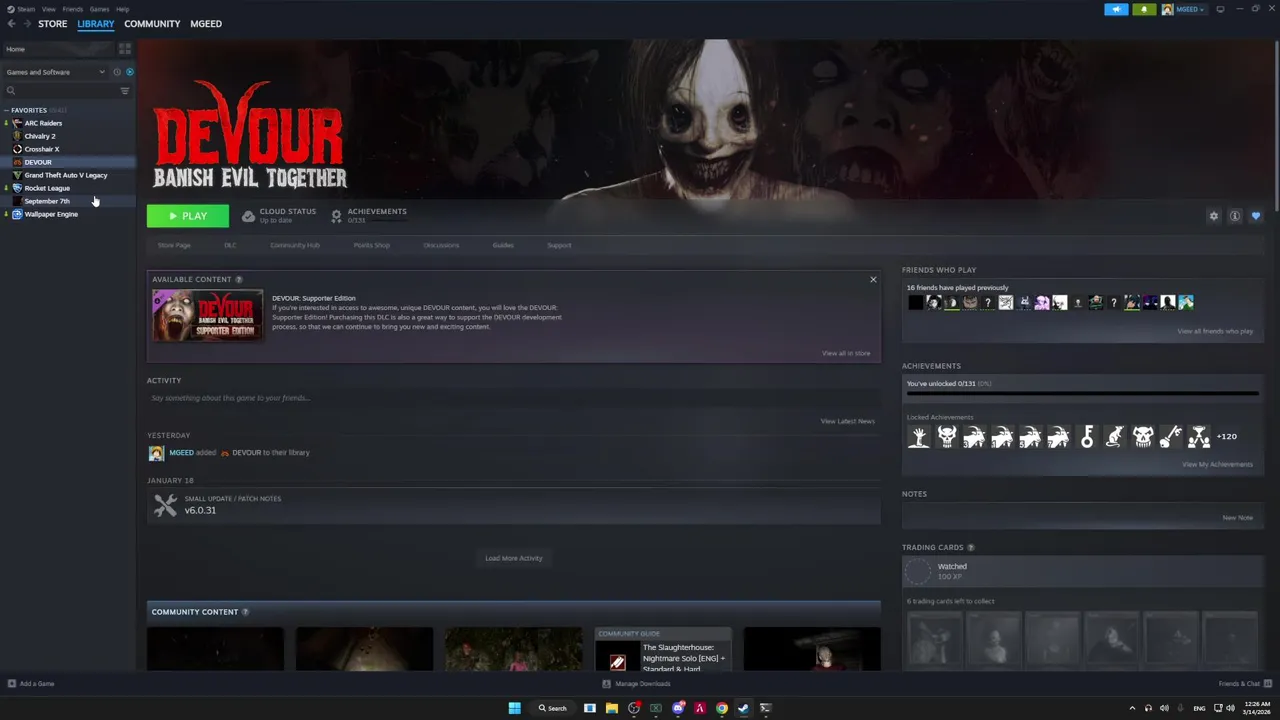Open the DLC link
The image size is (1280, 720).
pyautogui.click(x=230, y=245)
